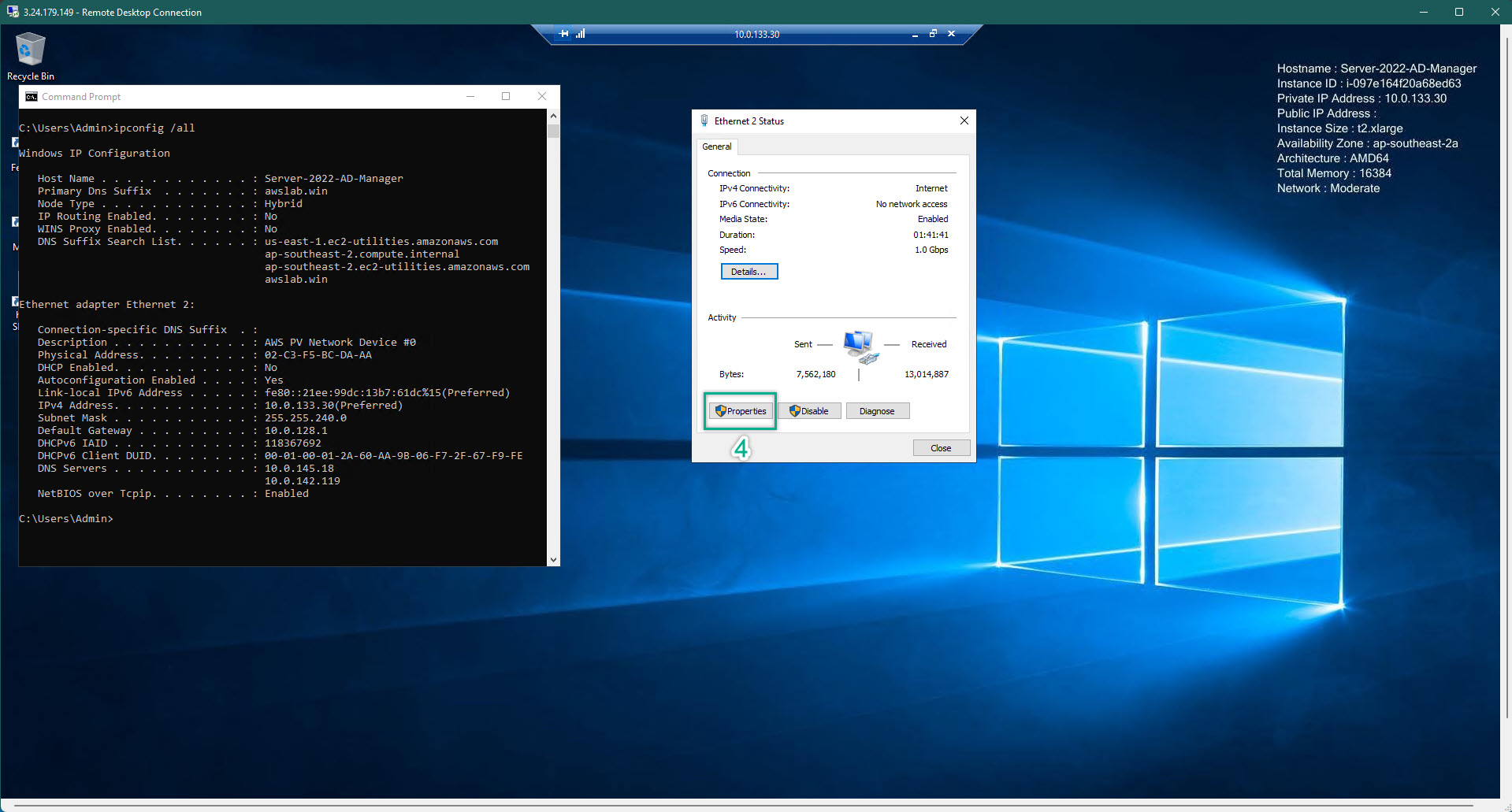Click received bytes 13,014,887 value
1512x812 pixels.
pos(927,374)
